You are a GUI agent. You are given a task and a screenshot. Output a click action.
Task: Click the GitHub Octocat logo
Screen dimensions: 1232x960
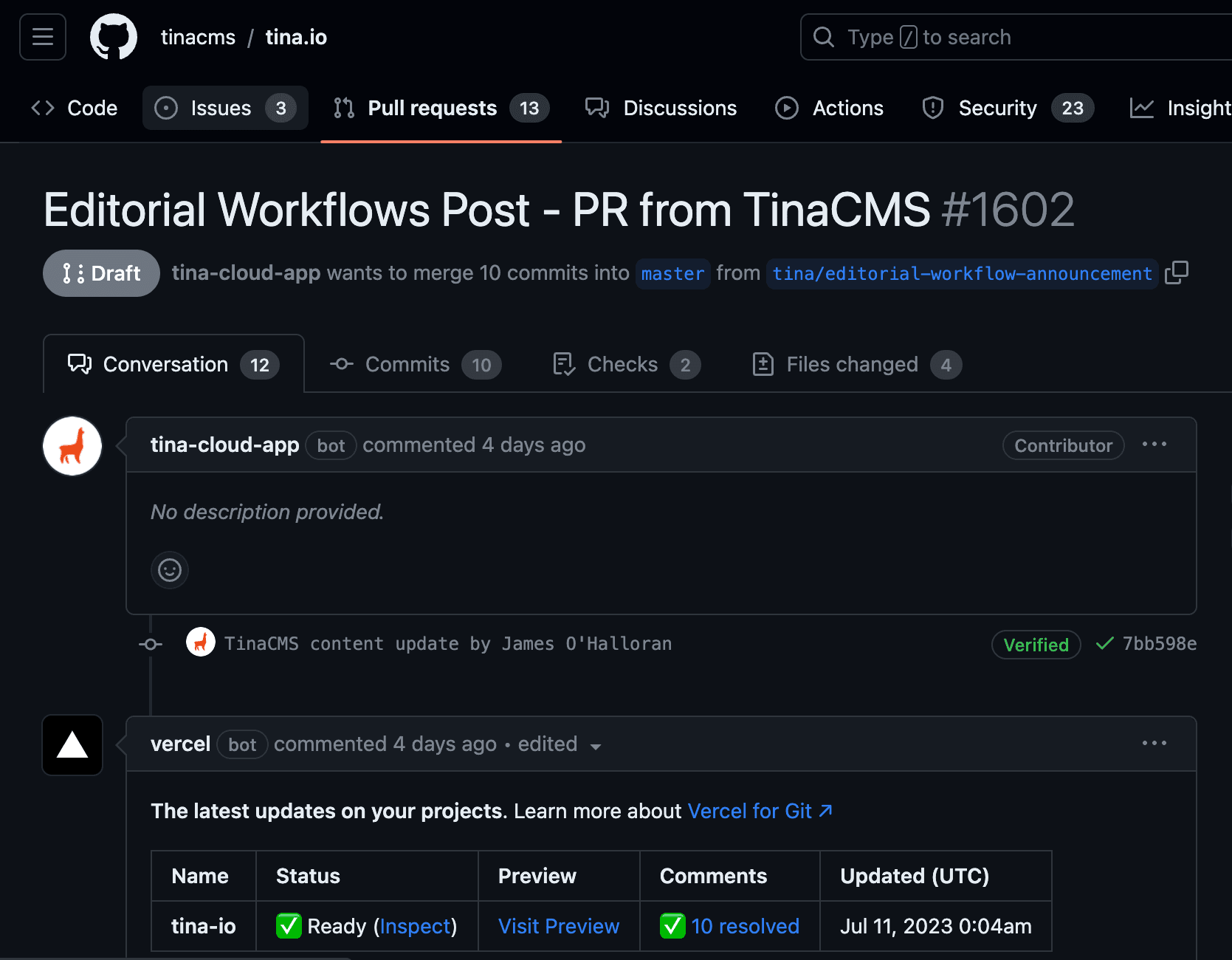[113, 37]
